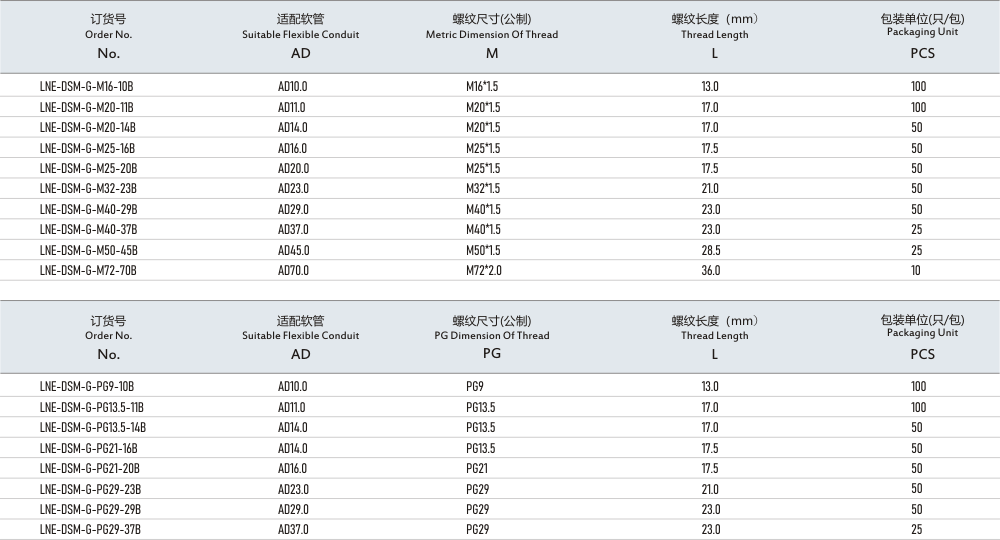Viewport: 1000px width, 540px height.
Task: Click PG Dimension Of Thread header
Action: tap(491, 336)
